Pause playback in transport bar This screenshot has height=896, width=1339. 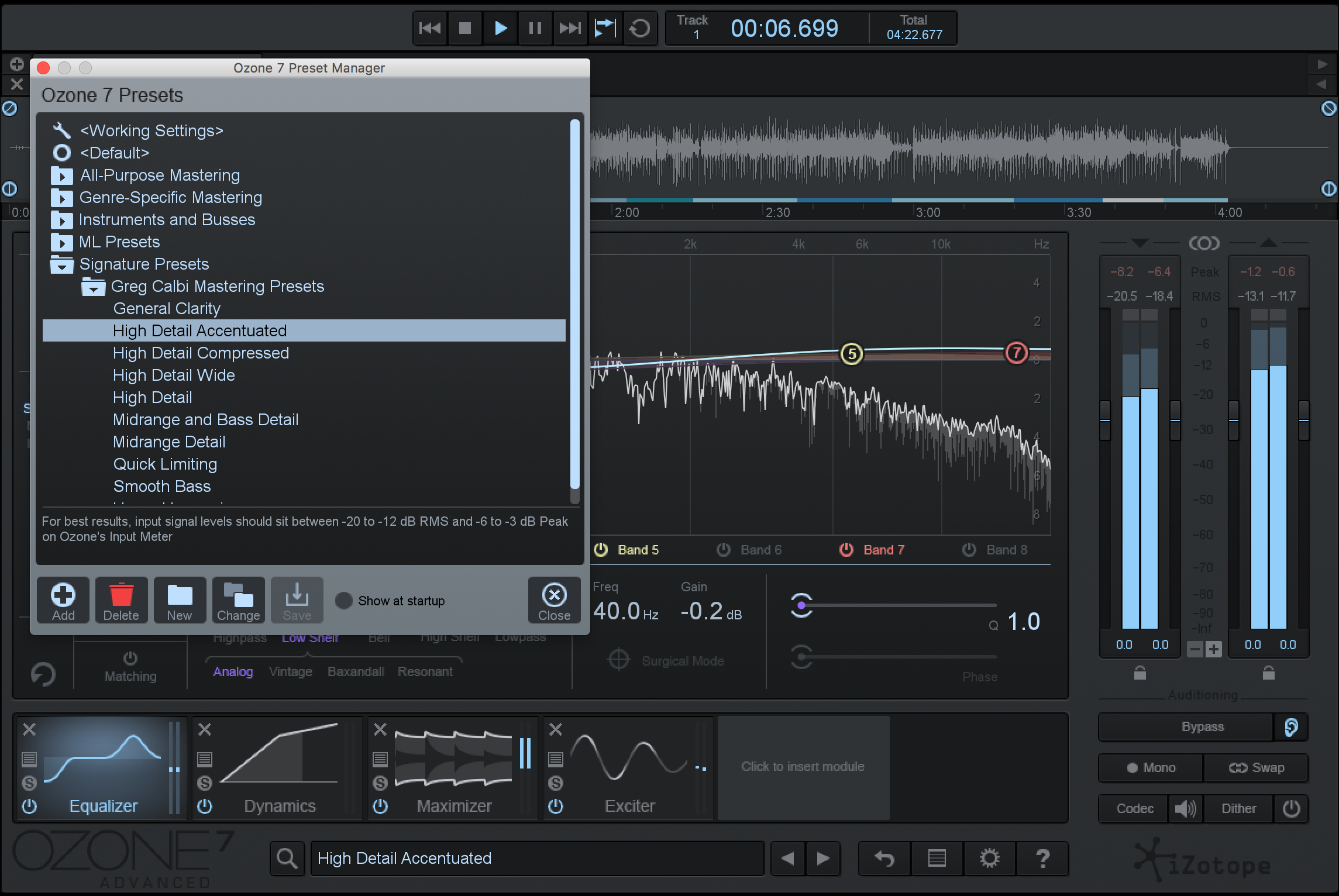(x=535, y=28)
